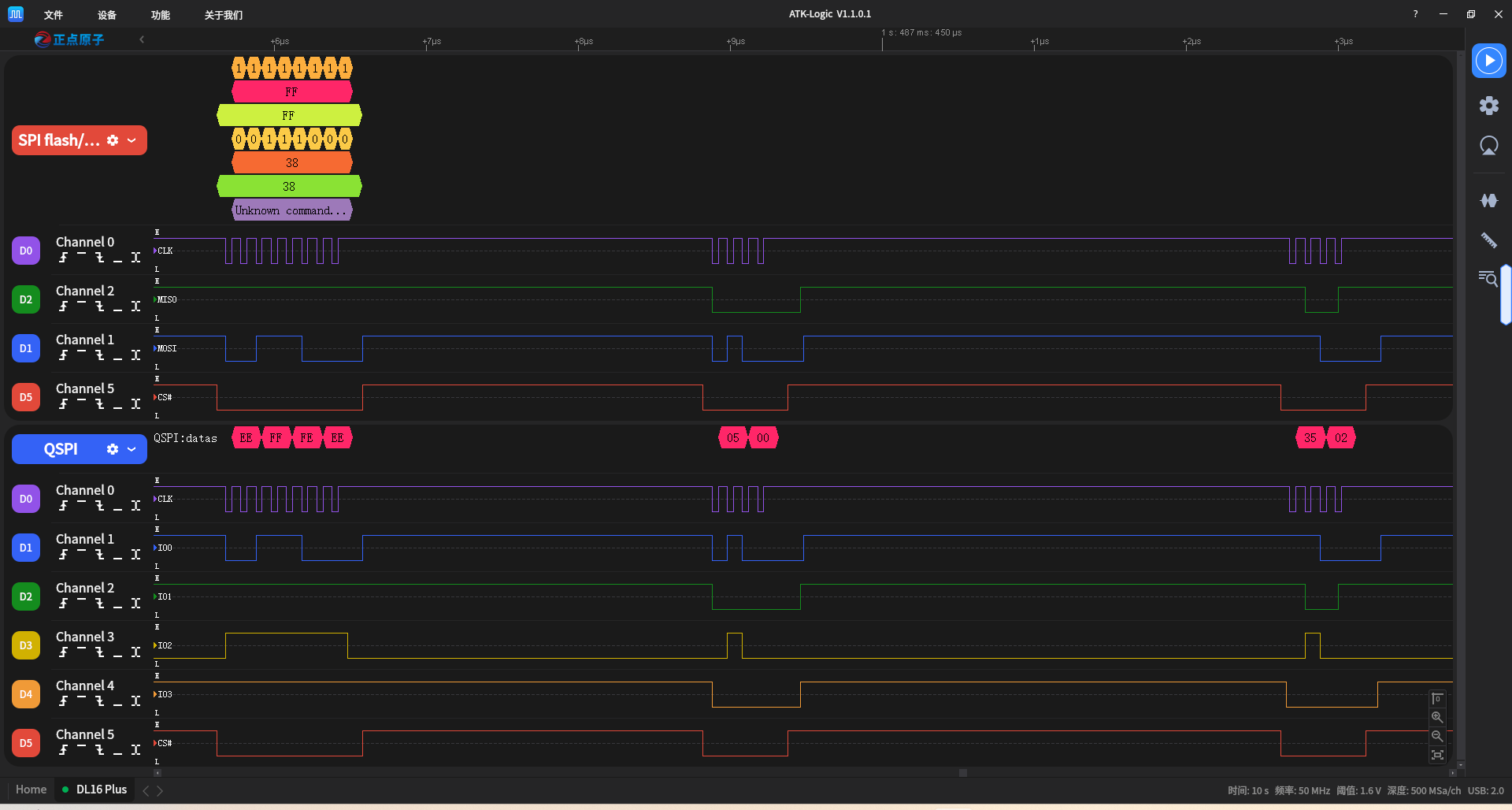Click the 时间: 10 s status text
Image resolution: width=1512 pixels, height=810 pixels.
click(1248, 790)
